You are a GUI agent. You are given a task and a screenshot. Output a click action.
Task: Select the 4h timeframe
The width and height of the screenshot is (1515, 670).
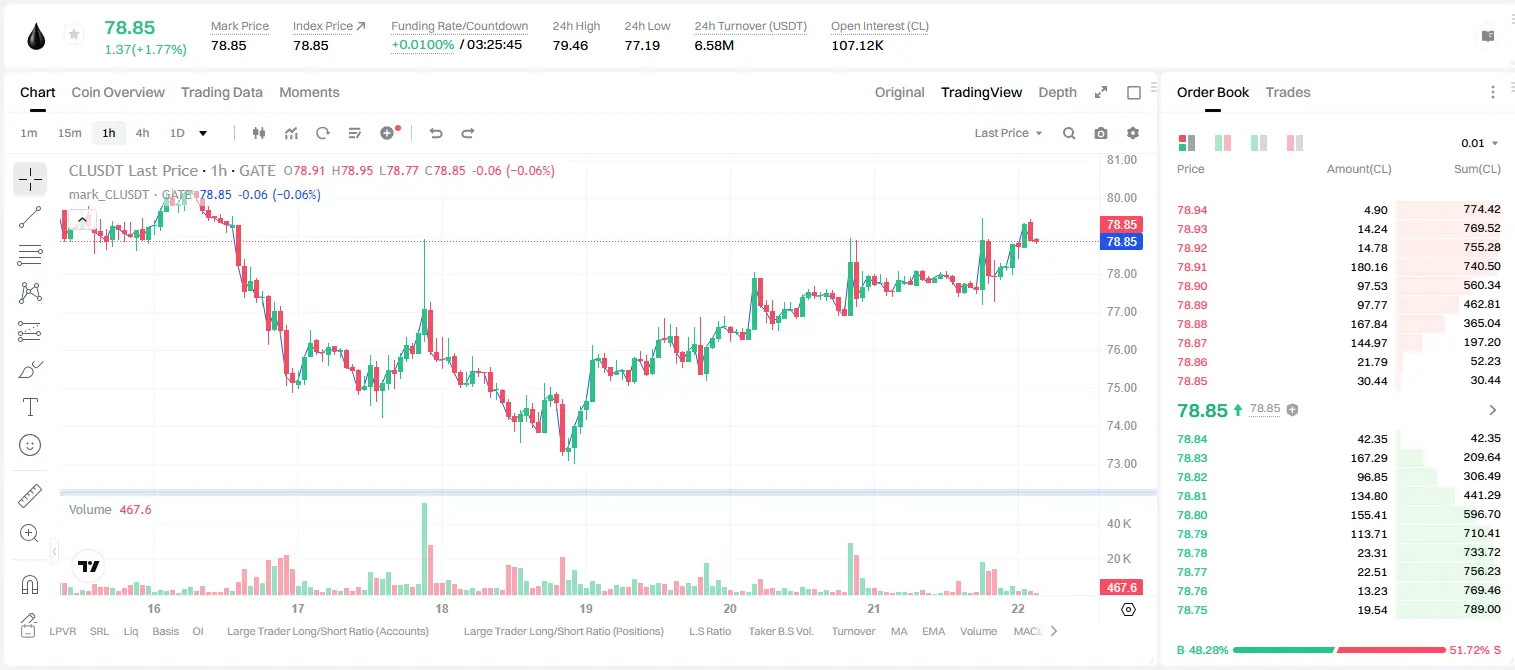click(x=142, y=133)
